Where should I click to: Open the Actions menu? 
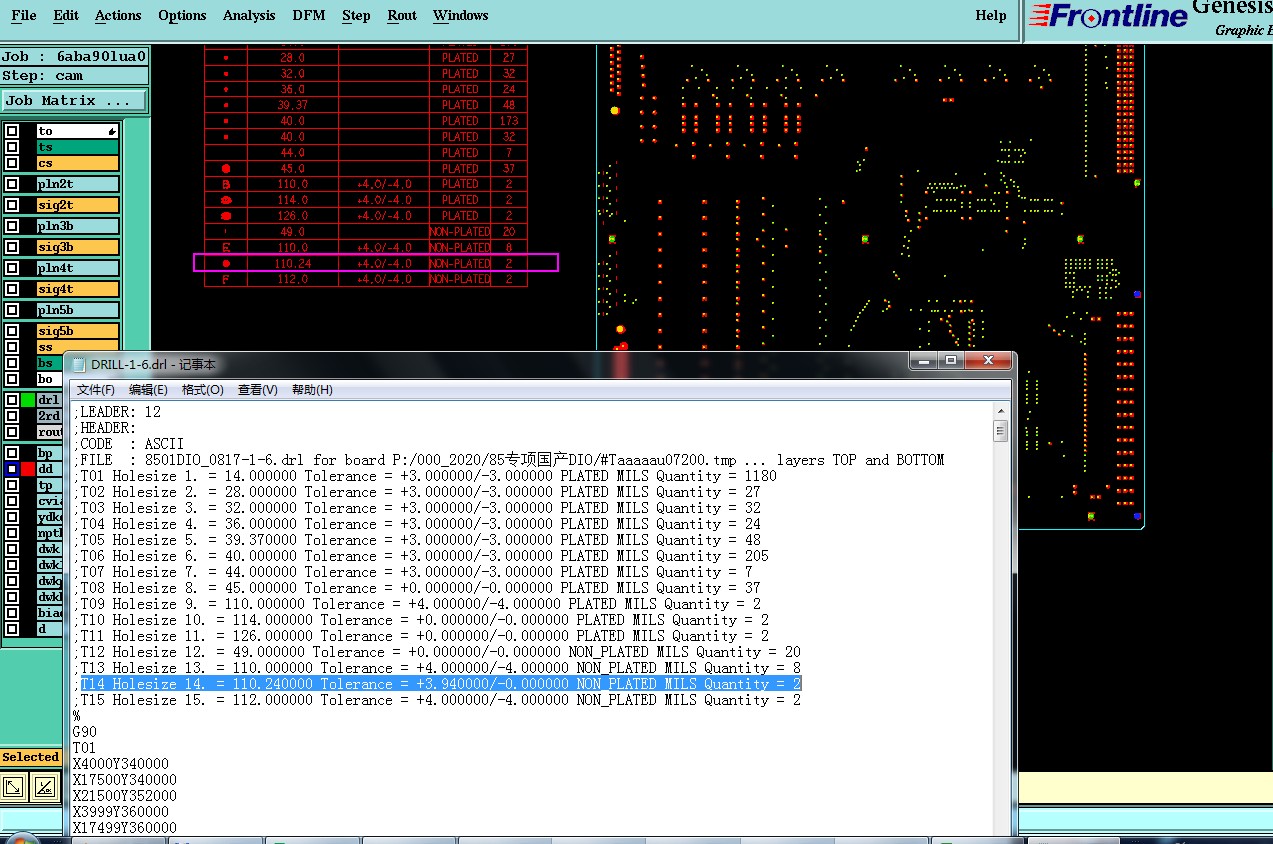point(118,15)
